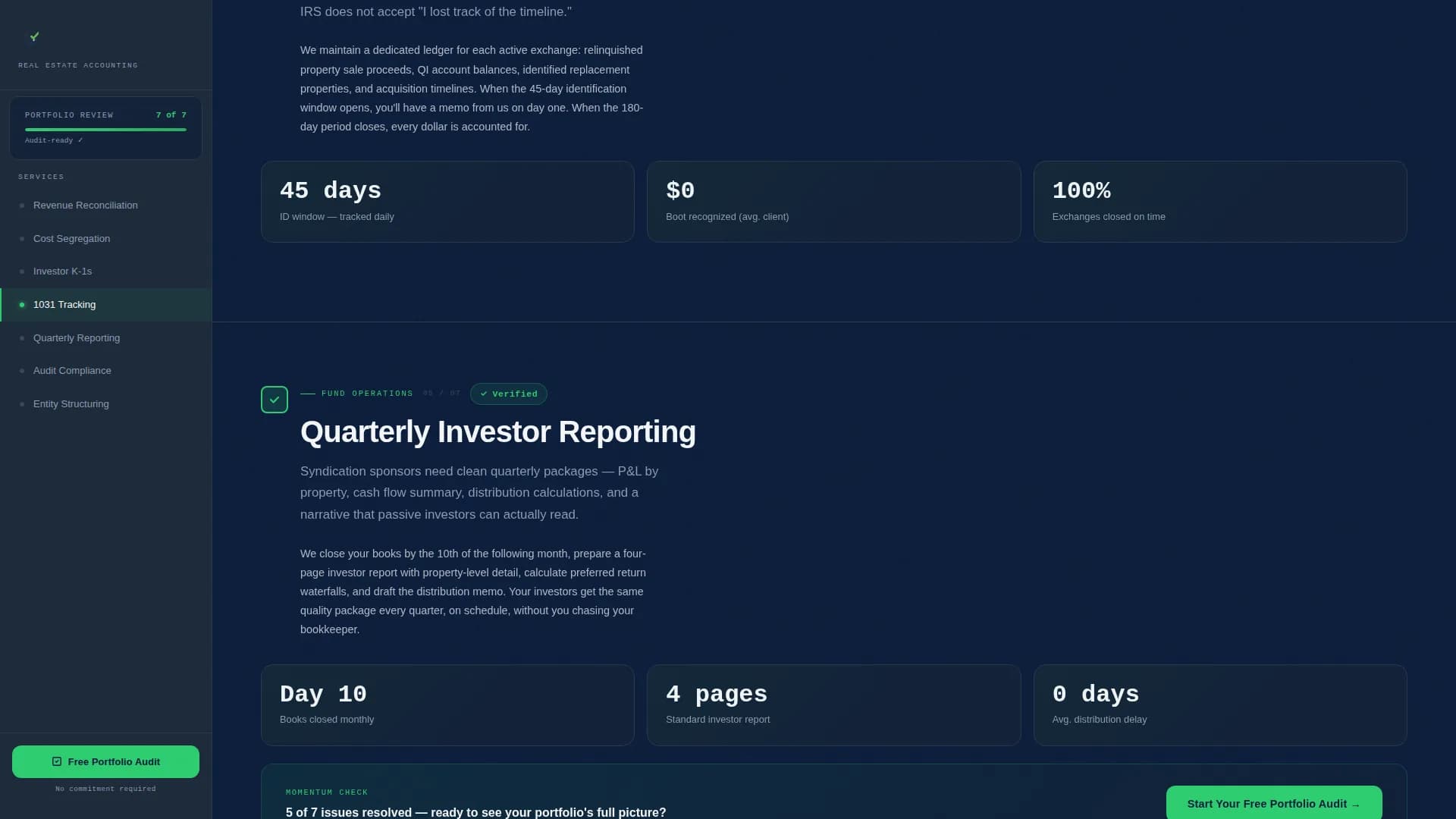Click the checkmark inside the Verified badge
1456x819 pixels.
[484, 394]
